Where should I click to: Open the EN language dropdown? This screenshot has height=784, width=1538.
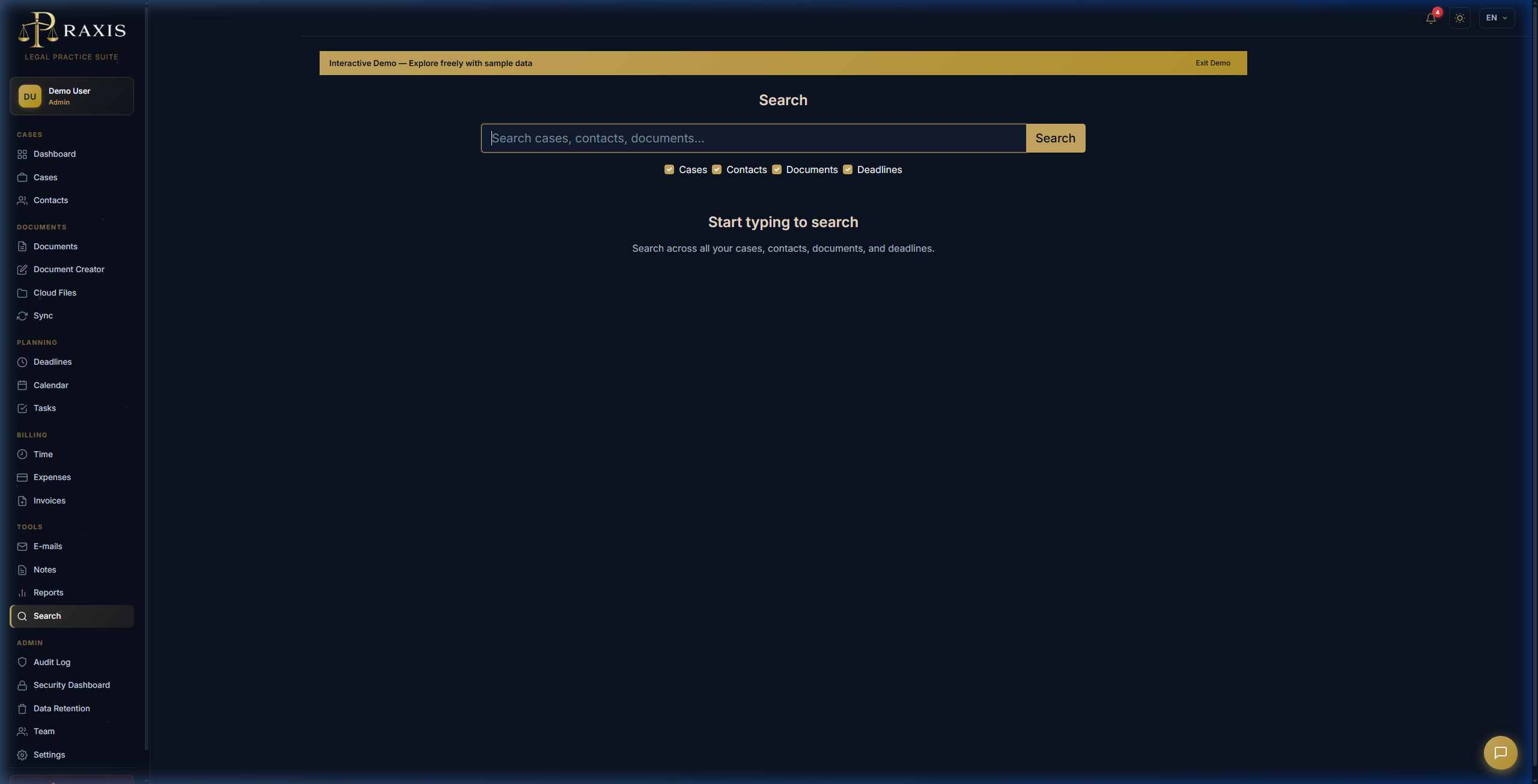(x=1497, y=18)
